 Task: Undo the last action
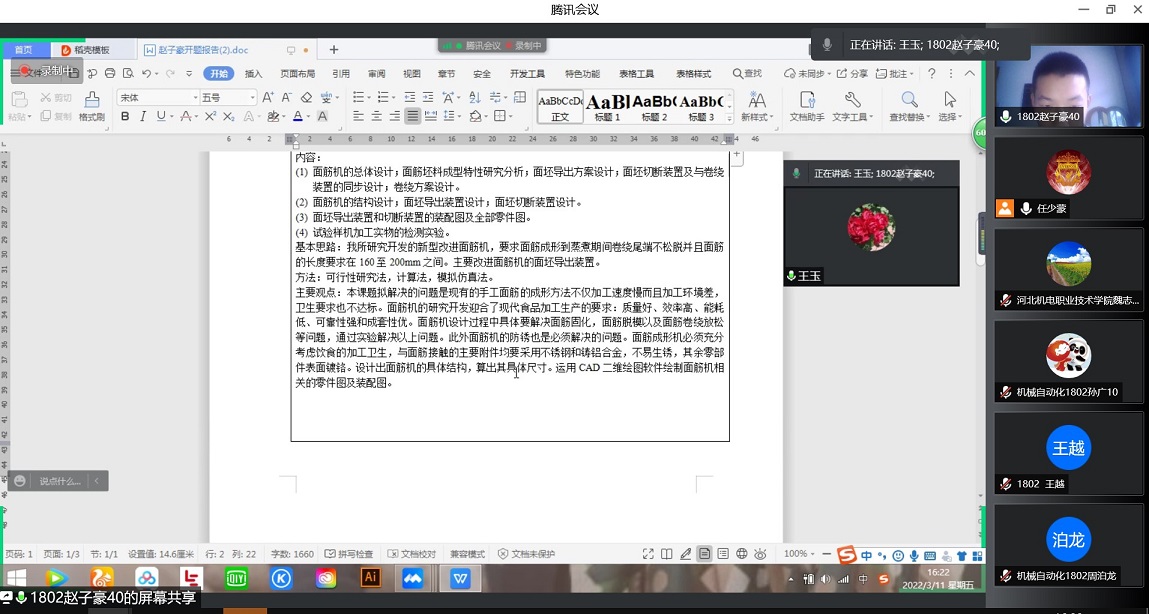(x=147, y=73)
